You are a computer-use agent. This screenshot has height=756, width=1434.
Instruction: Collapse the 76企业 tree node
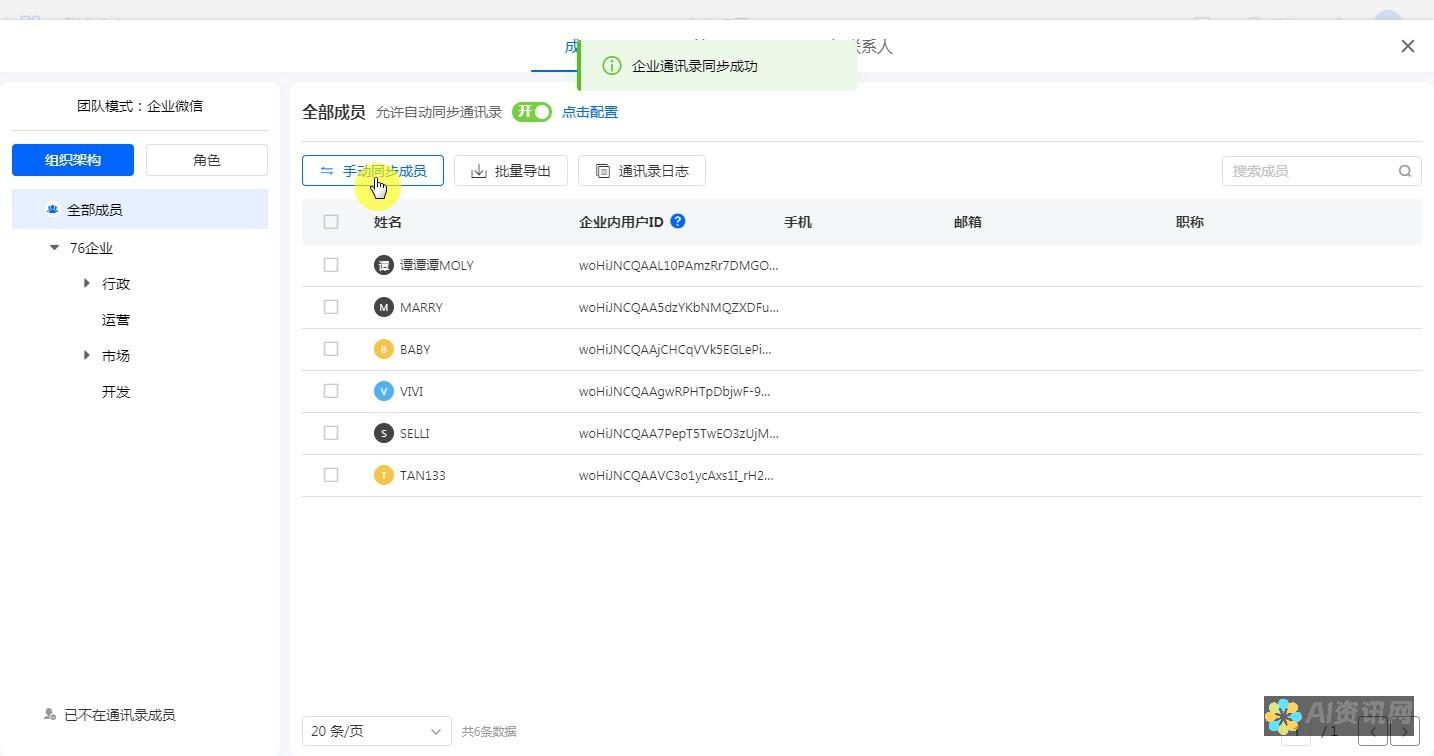[55, 248]
